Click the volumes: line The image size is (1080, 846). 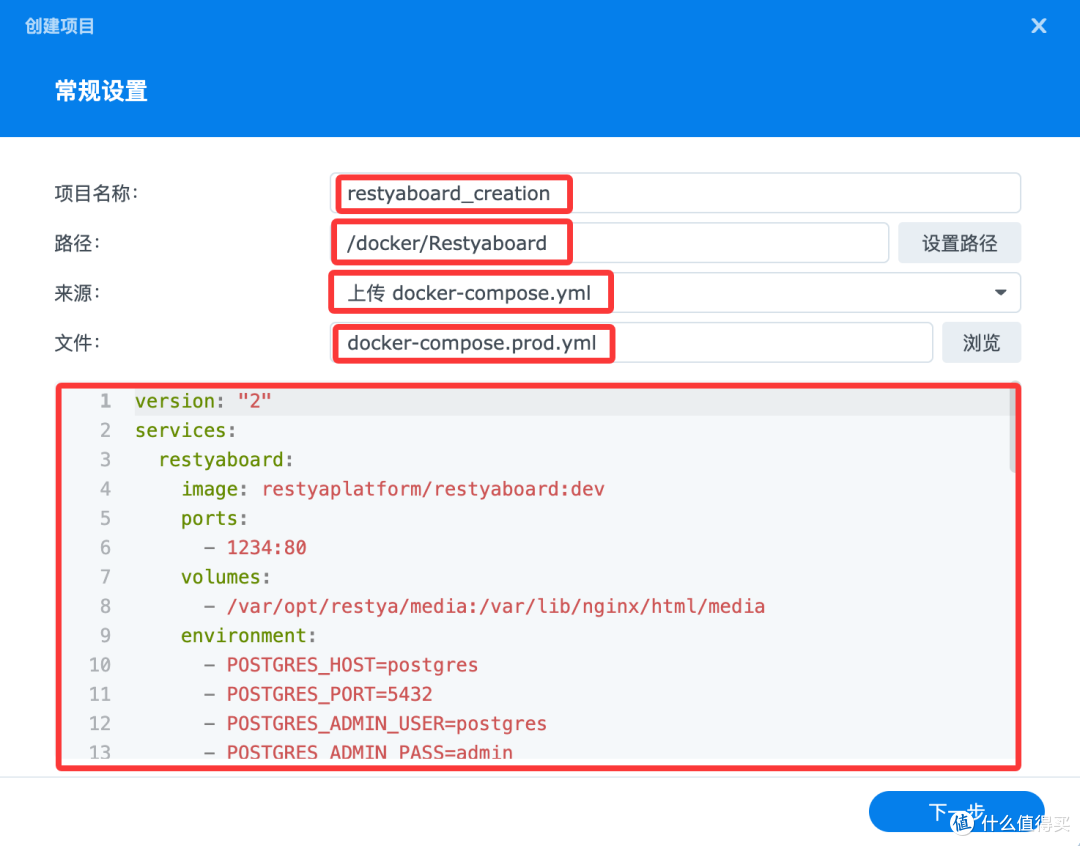click(226, 577)
